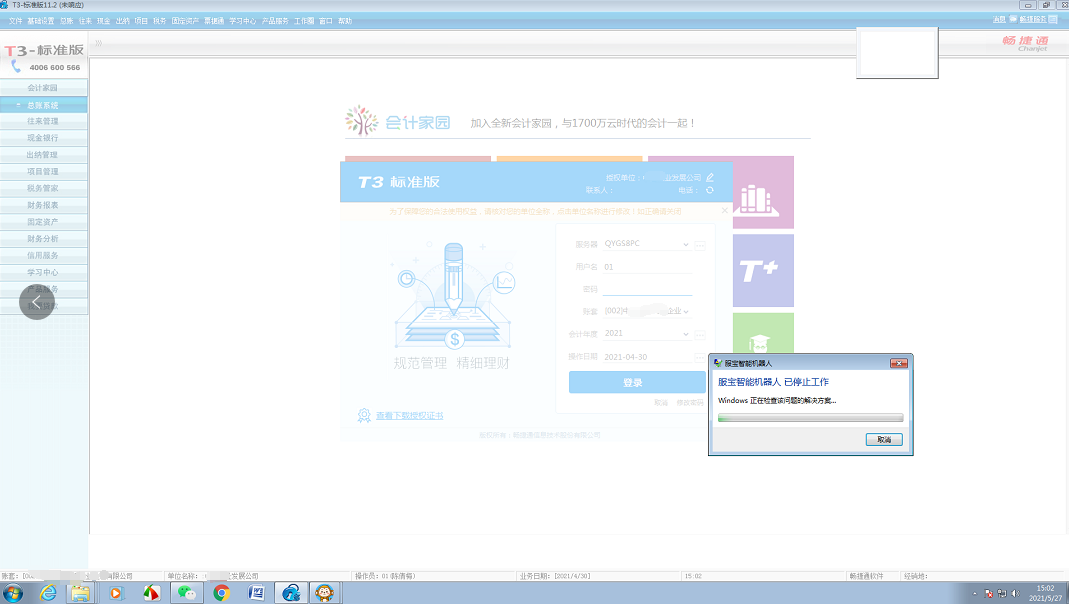Select 财务报表 in the sidebar

tap(44, 205)
